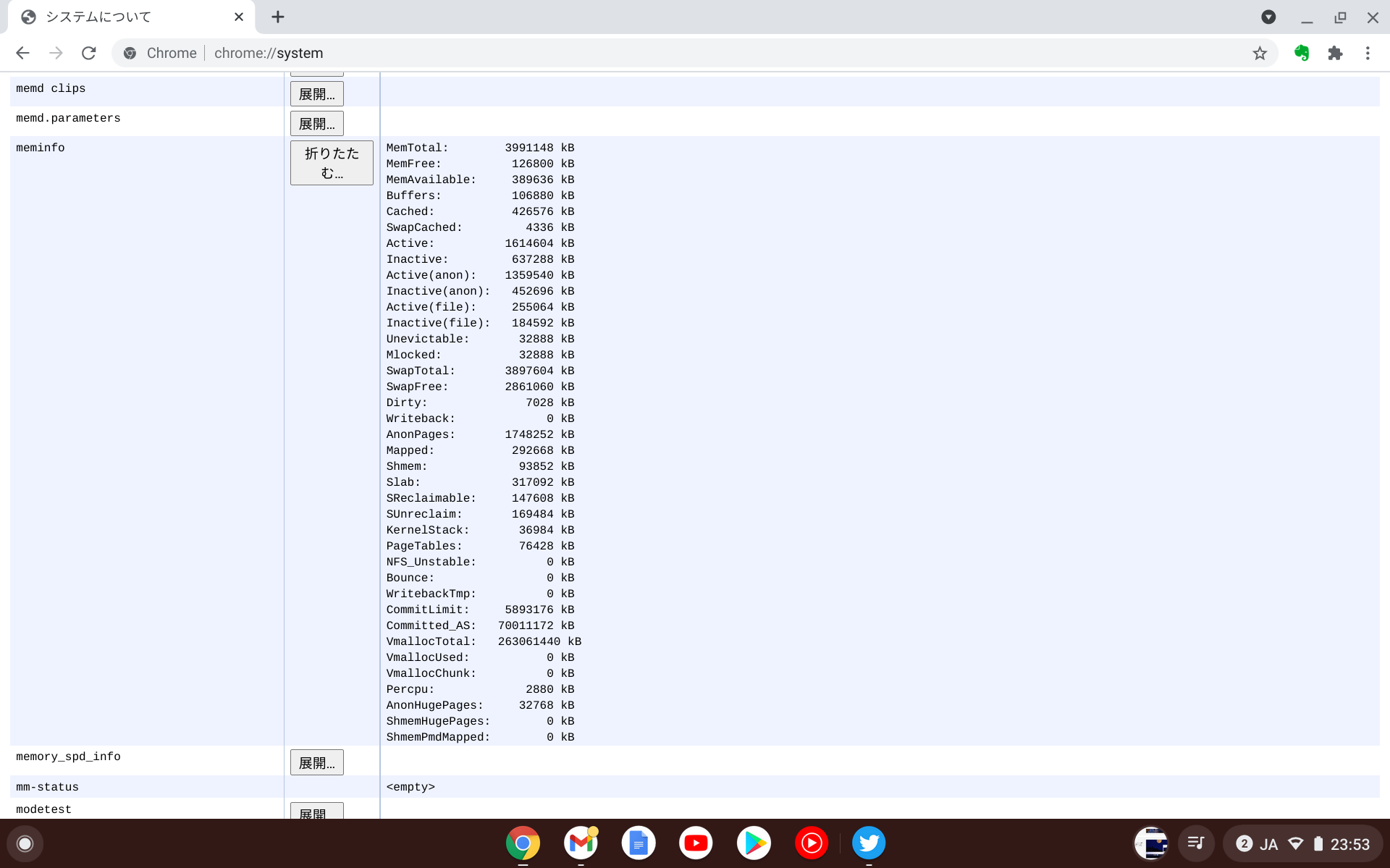Screen dimensions: 1390x868
Task: Open the Chrome three-dot menu
Action: (1368, 53)
